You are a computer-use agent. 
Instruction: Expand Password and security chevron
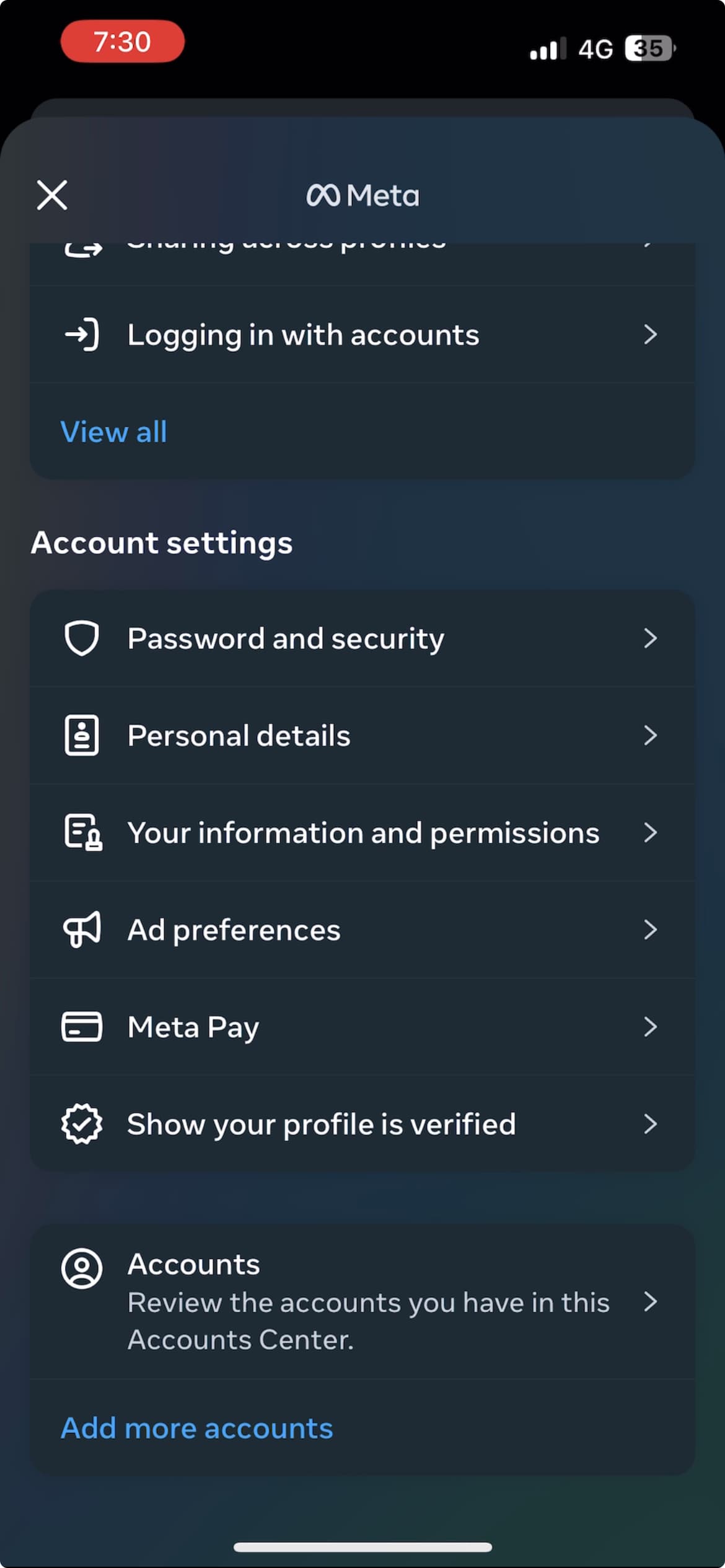coord(650,638)
